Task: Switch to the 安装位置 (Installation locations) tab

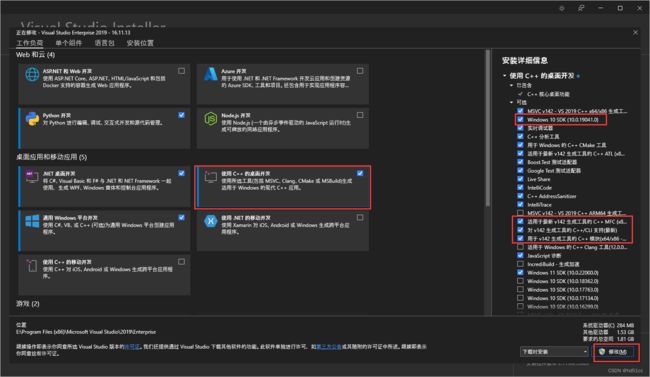Action: [140, 43]
